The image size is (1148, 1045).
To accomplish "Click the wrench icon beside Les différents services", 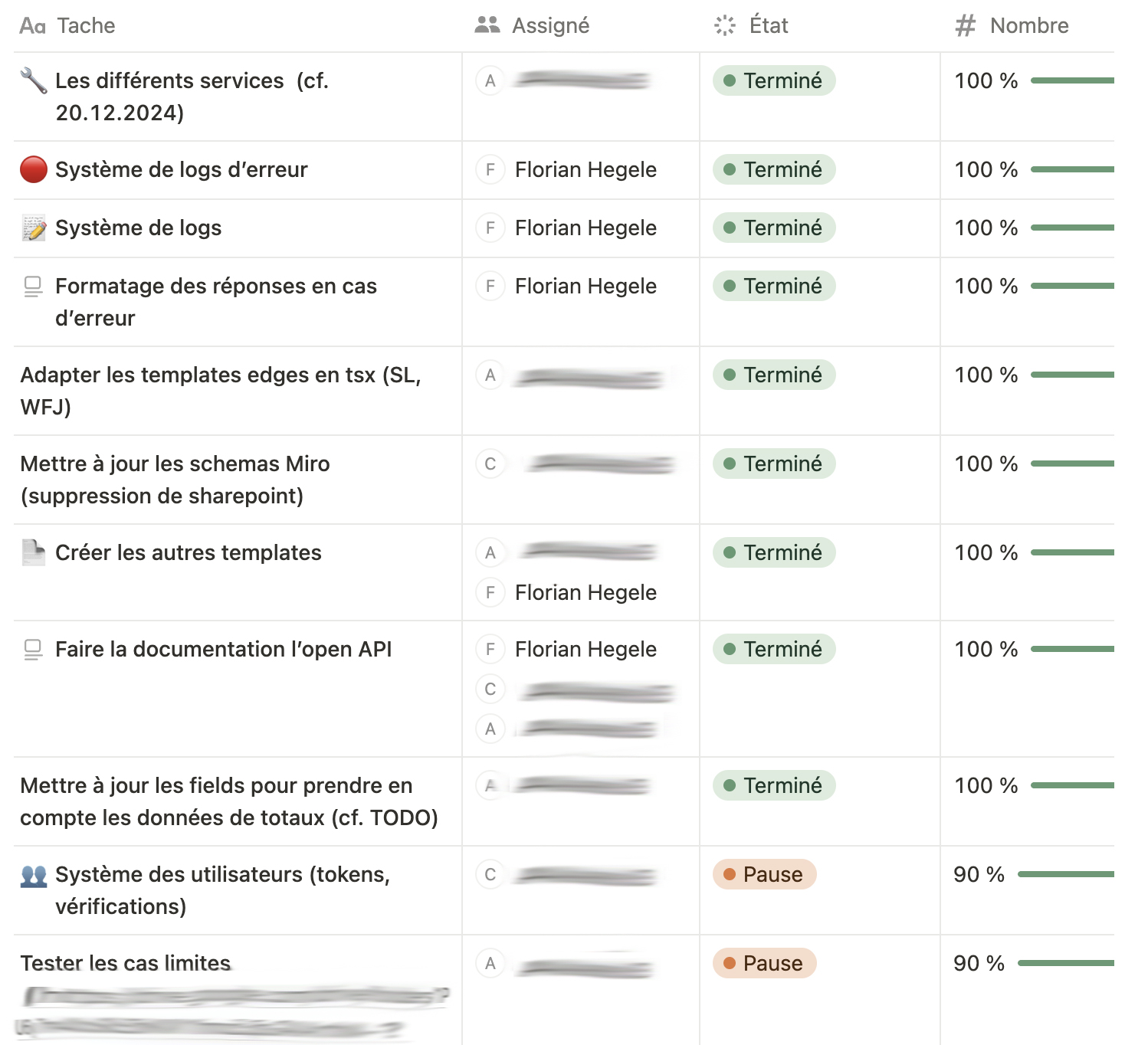I will 33,80.
